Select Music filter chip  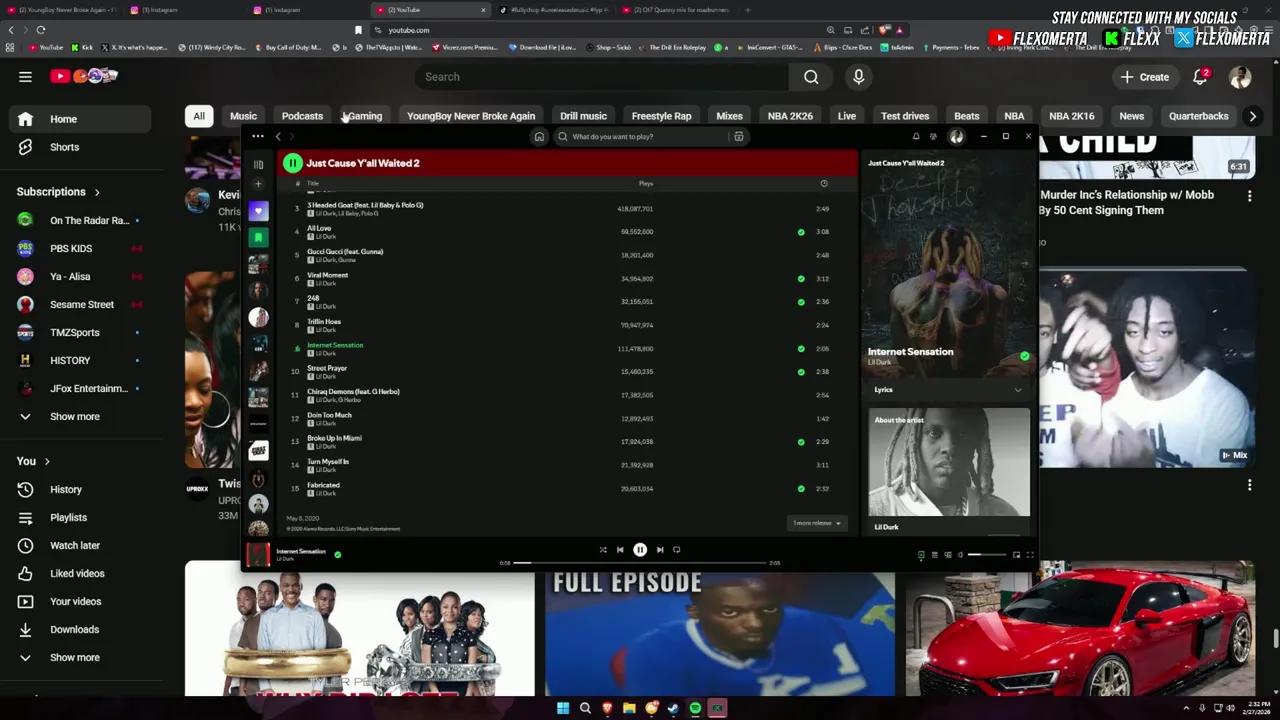tap(243, 116)
